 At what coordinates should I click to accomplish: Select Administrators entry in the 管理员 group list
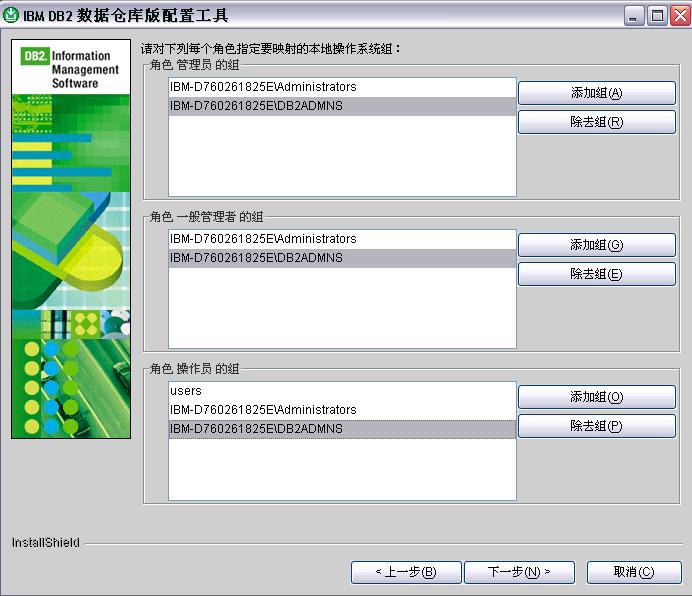tap(342, 87)
